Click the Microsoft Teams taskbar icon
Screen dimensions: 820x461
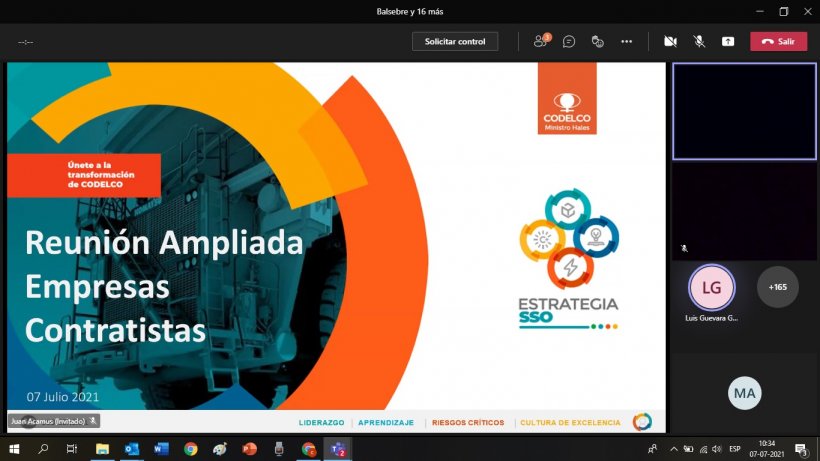pos(338,448)
